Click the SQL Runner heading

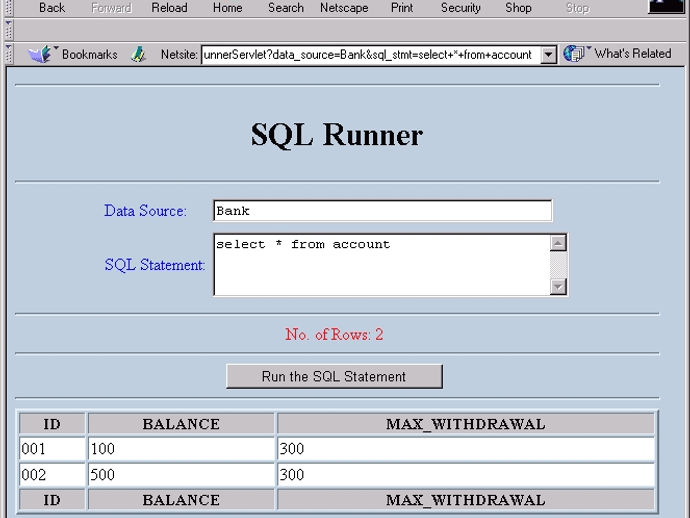[x=337, y=134]
